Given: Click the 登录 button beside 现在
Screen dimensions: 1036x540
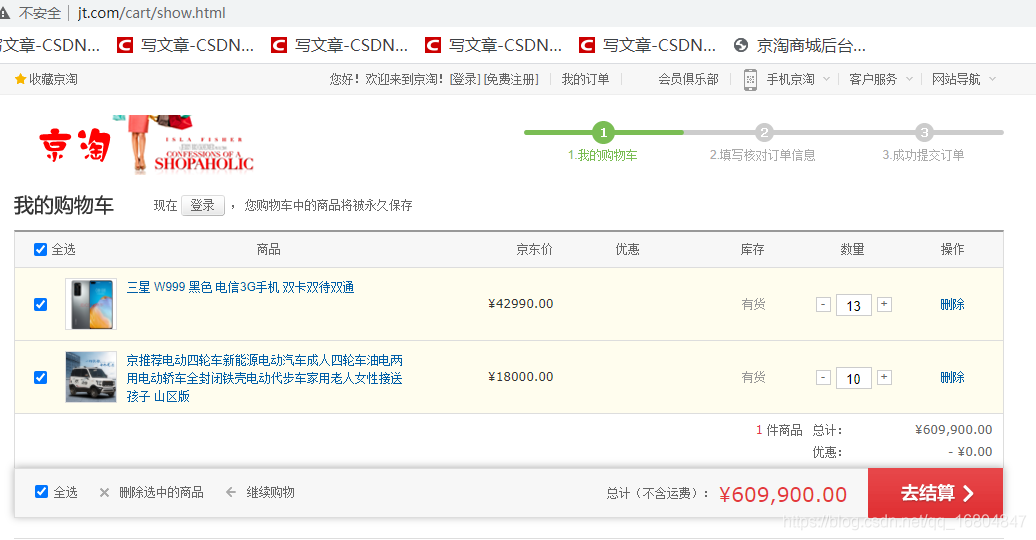Looking at the screenshot, I should 203,206.
